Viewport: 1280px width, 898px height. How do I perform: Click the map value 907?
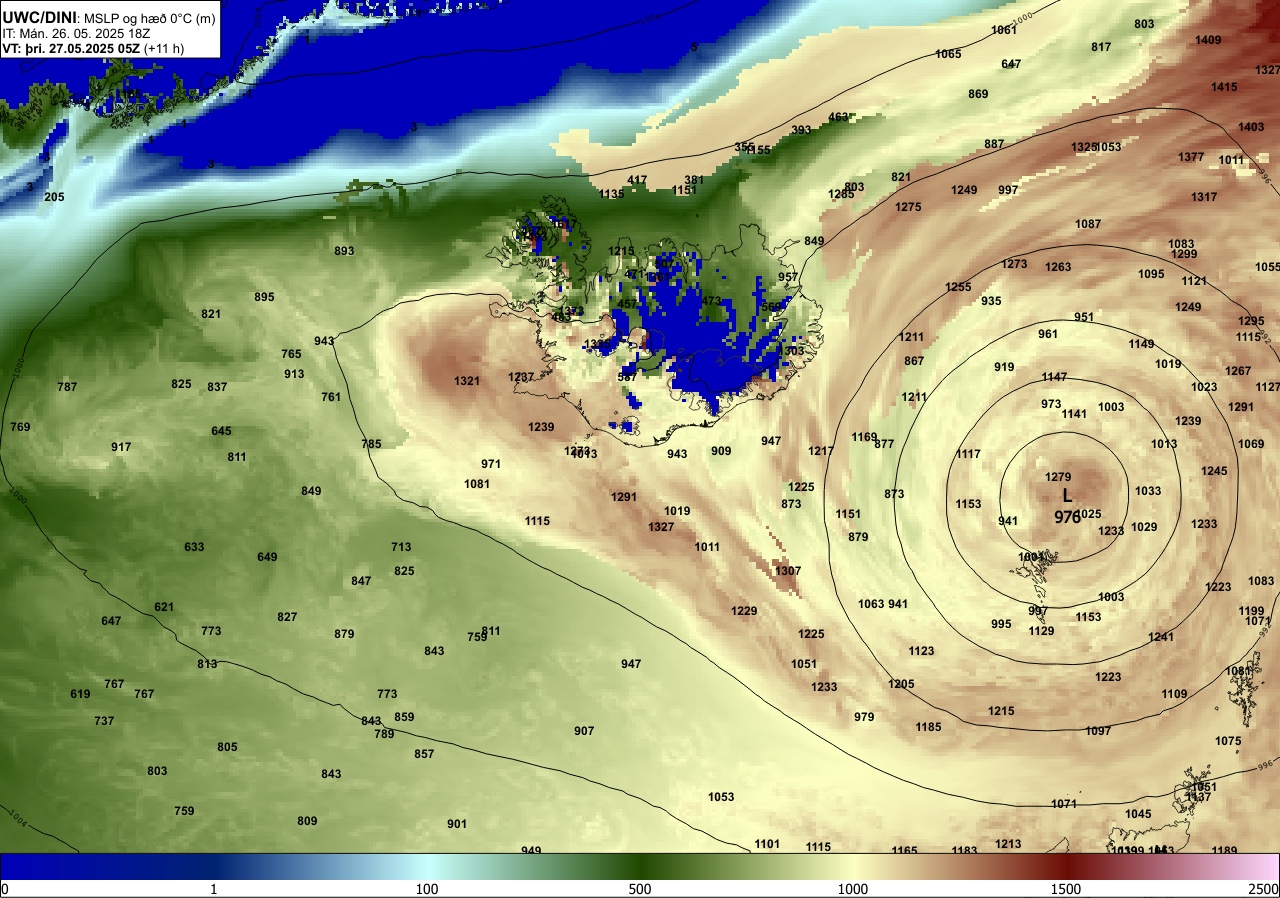584,731
